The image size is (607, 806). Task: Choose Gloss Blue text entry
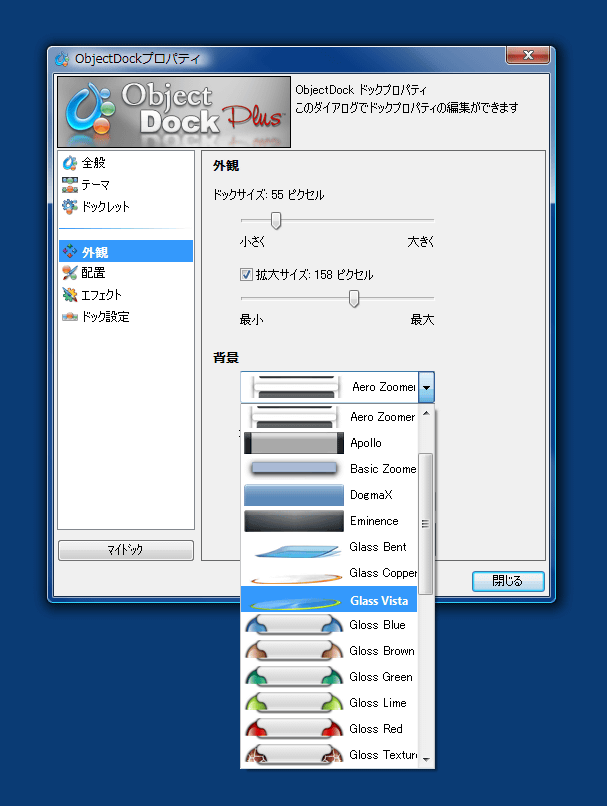pos(377,625)
